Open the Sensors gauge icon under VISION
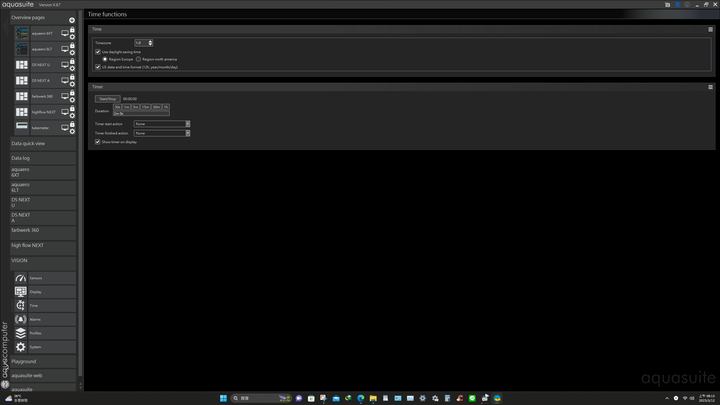The image size is (720, 405). [x=21, y=278]
